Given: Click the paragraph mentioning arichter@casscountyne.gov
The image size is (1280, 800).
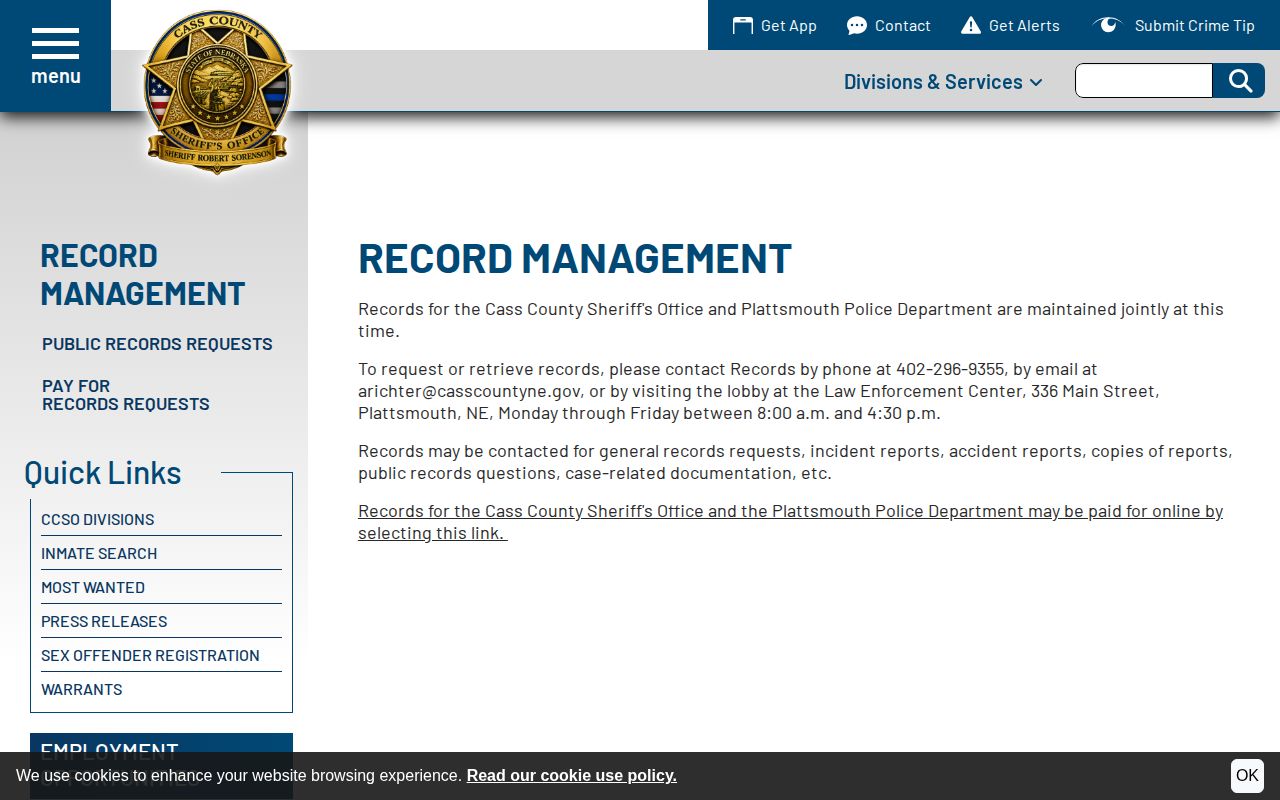Looking at the screenshot, I should click(759, 391).
